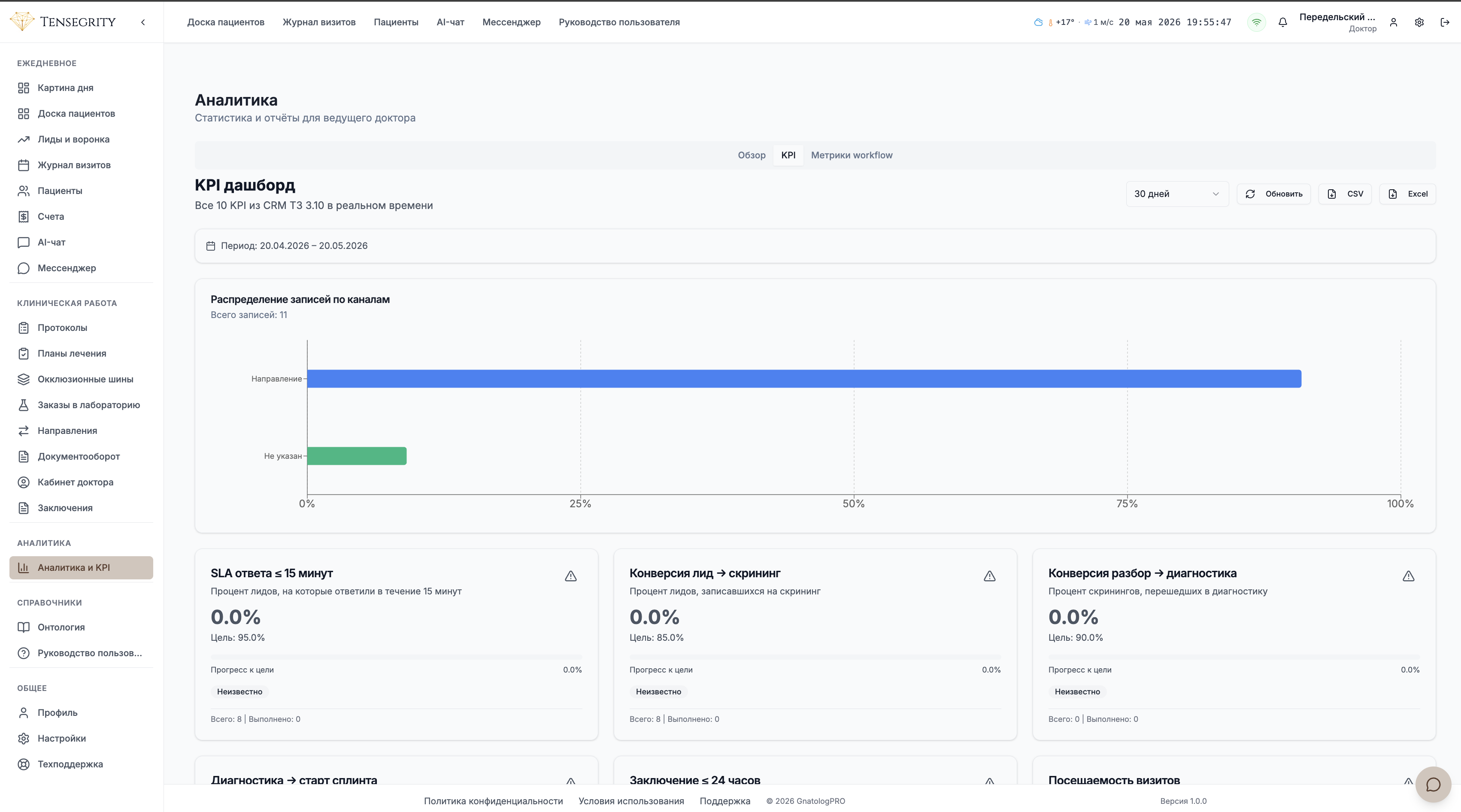Click warning icon on Конверсия разбор → диагностика card
1461x812 pixels.
pyautogui.click(x=1408, y=576)
